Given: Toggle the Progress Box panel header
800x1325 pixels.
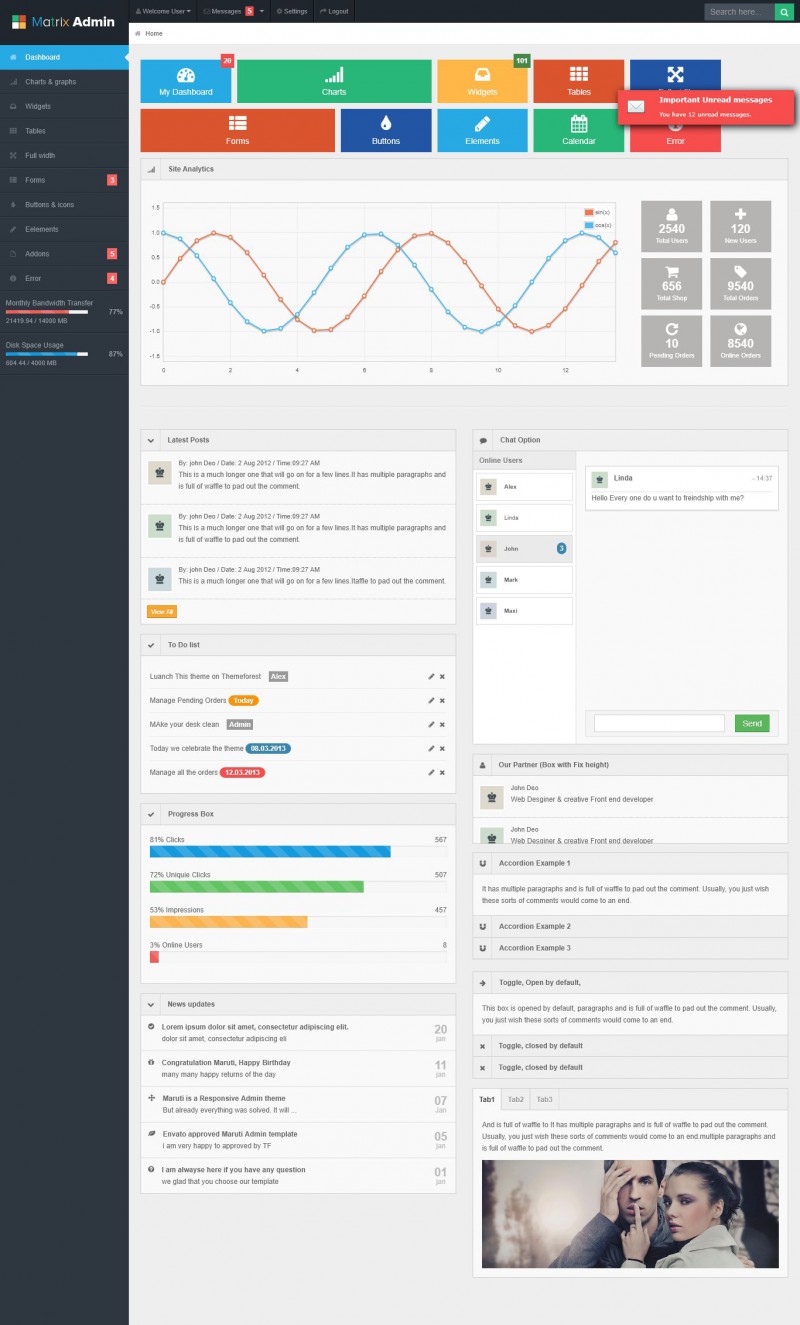Looking at the screenshot, I should click(x=298, y=814).
